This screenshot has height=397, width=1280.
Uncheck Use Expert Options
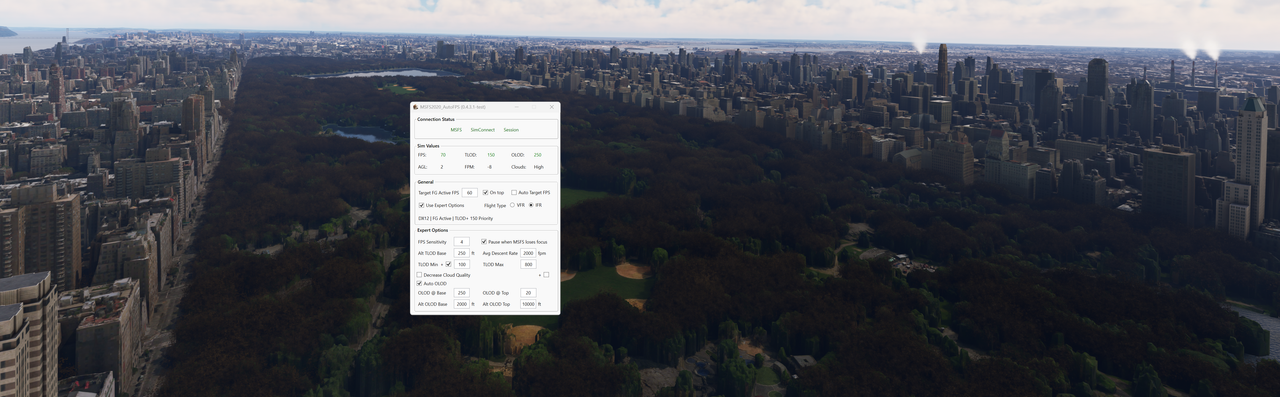point(421,205)
